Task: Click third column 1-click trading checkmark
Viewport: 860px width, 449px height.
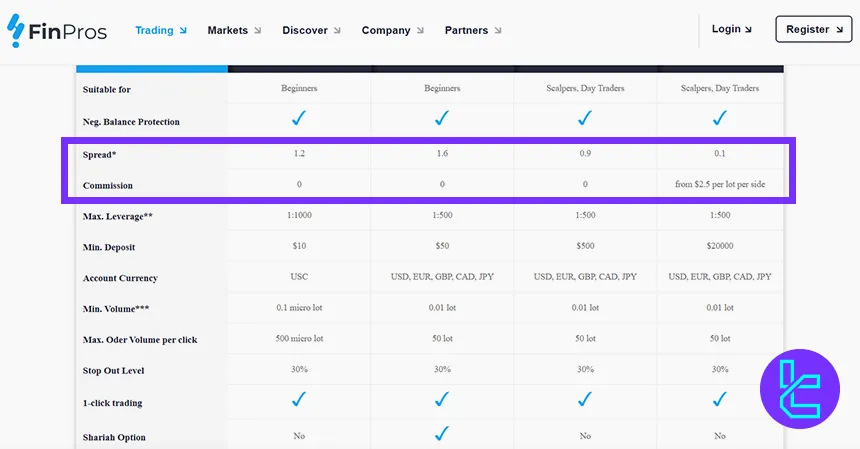Action: pyautogui.click(x=585, y=399)
